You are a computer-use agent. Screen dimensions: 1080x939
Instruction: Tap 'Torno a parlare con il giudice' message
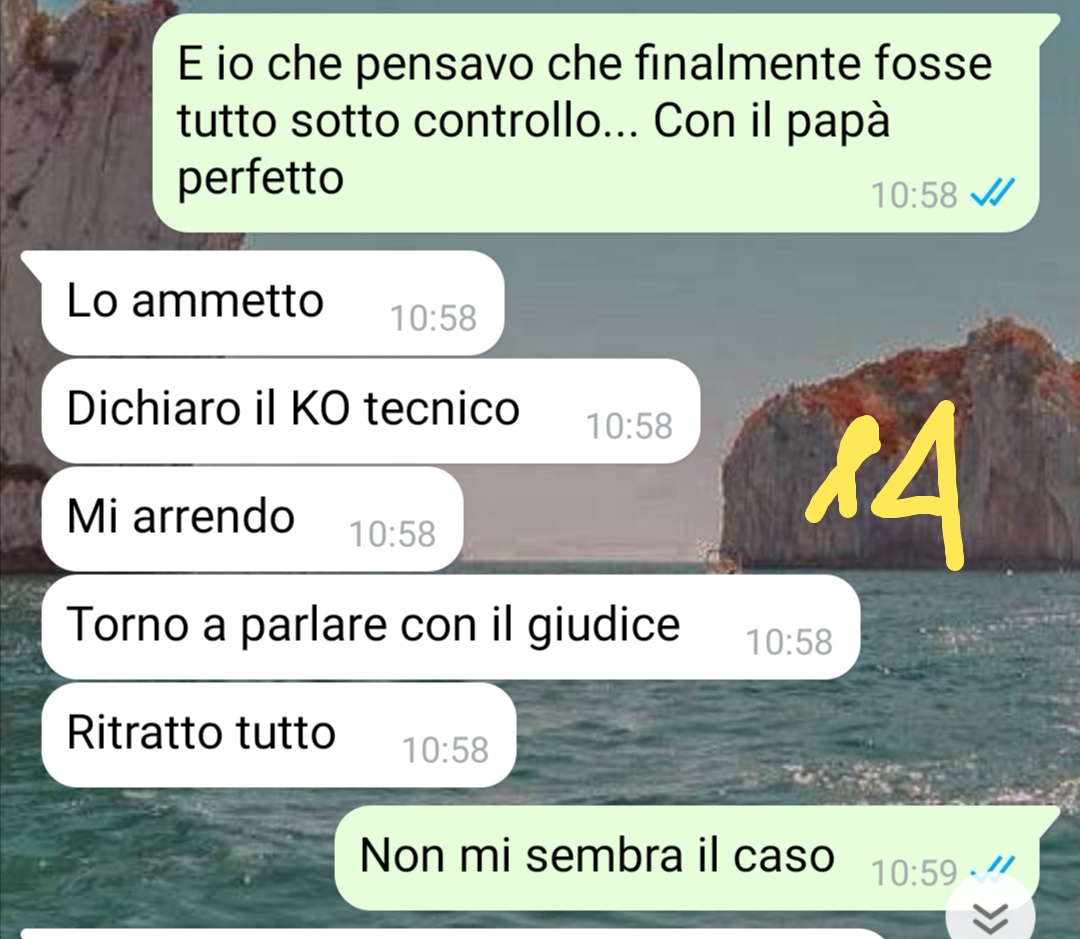[x=450, y=627]
